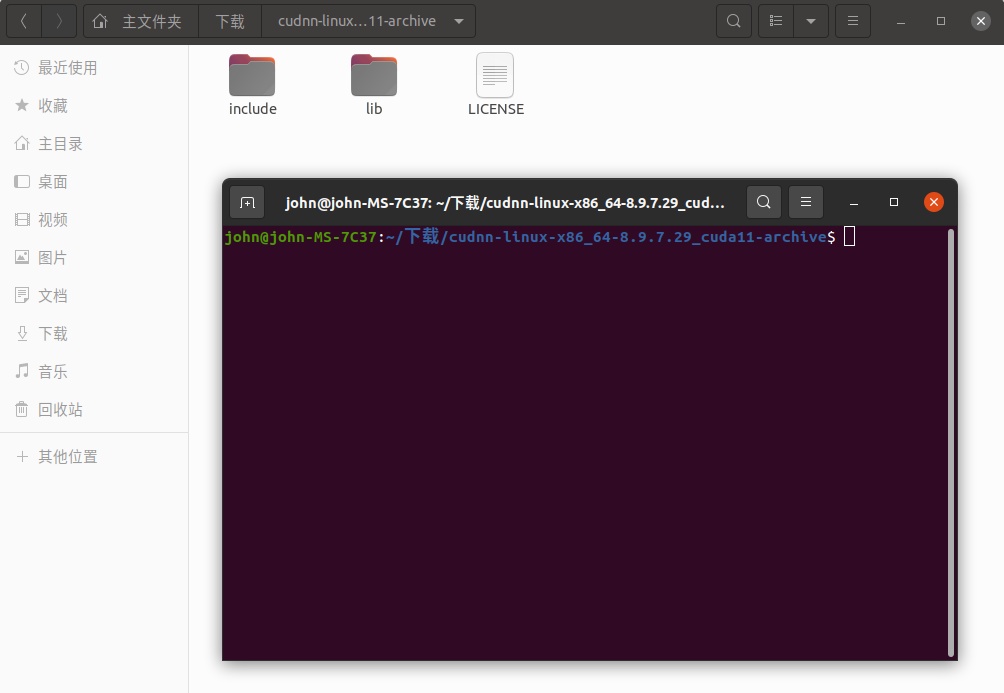Open a new tab in the terminal

247,202
